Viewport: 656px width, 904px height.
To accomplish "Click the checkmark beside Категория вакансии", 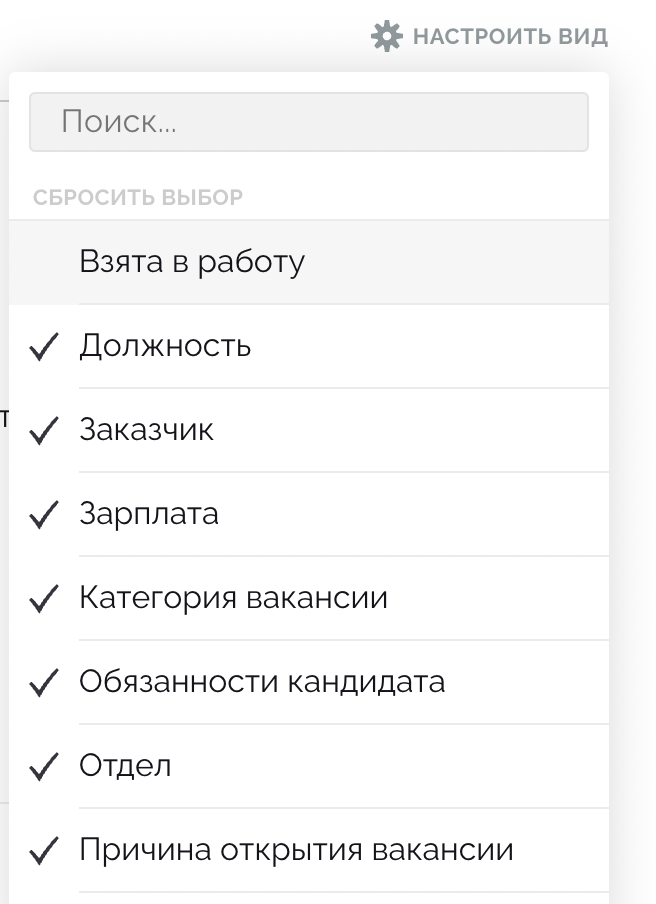I will pos(44,598).
